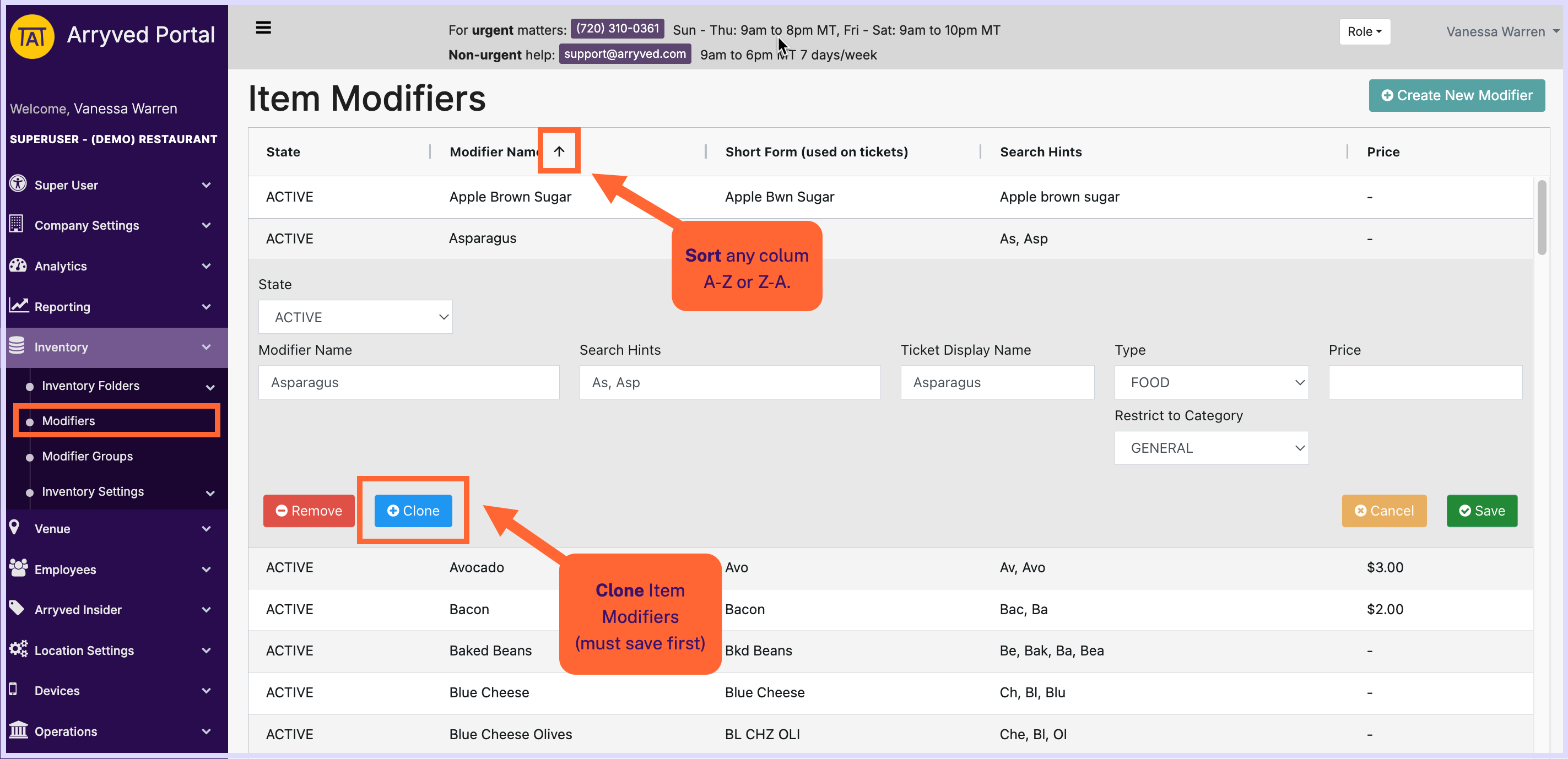This screenshot has width=1568, height=759.
Task: Select the Baked Beans modifier row
Action: point(890,650)
